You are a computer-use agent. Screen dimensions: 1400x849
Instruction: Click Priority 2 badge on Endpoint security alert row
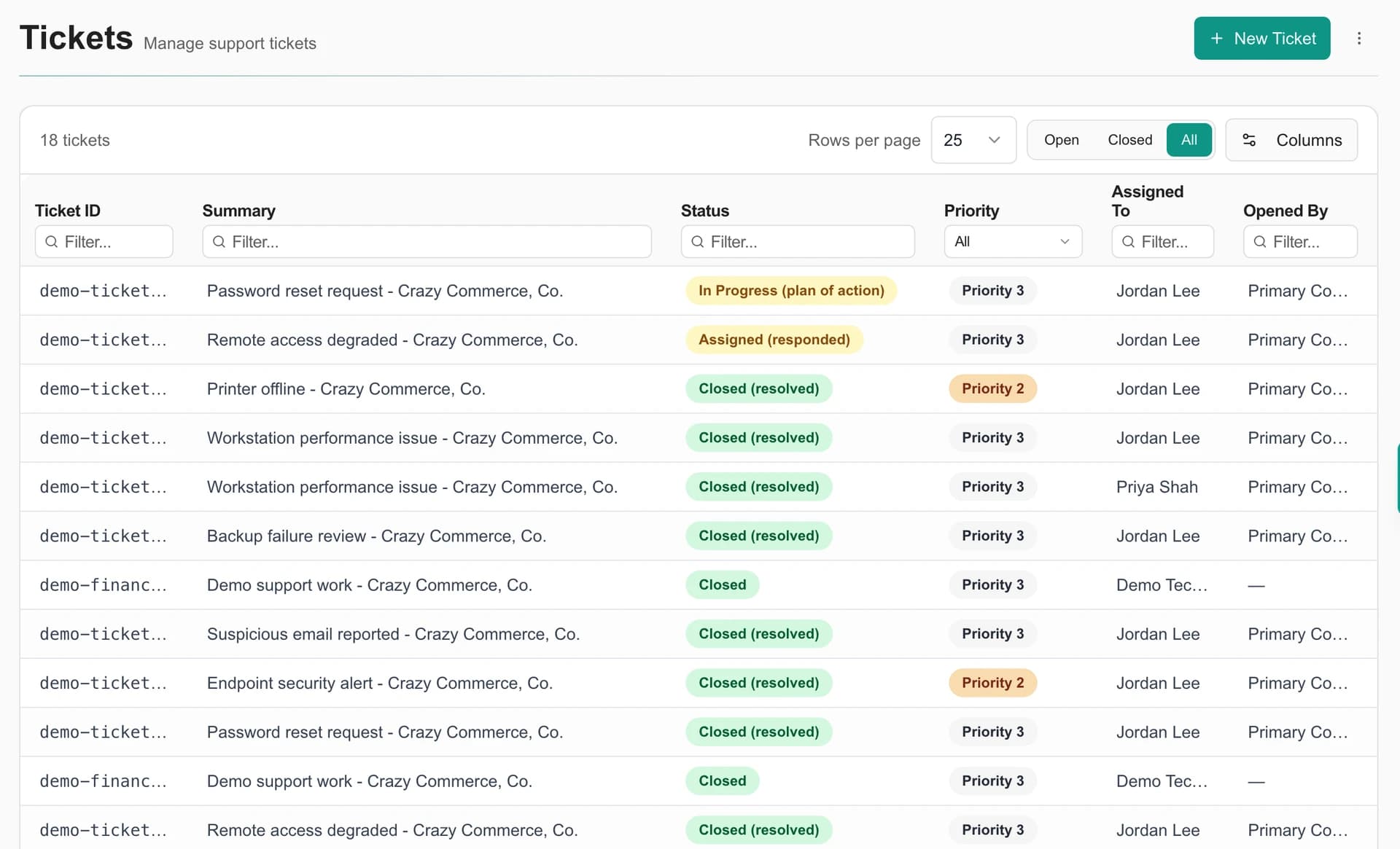pos(992,683)
